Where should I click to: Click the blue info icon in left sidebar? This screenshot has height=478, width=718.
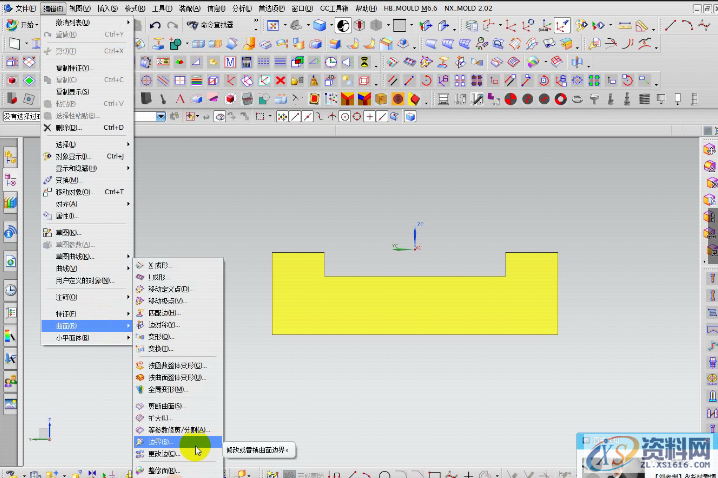tap(10, 232)
